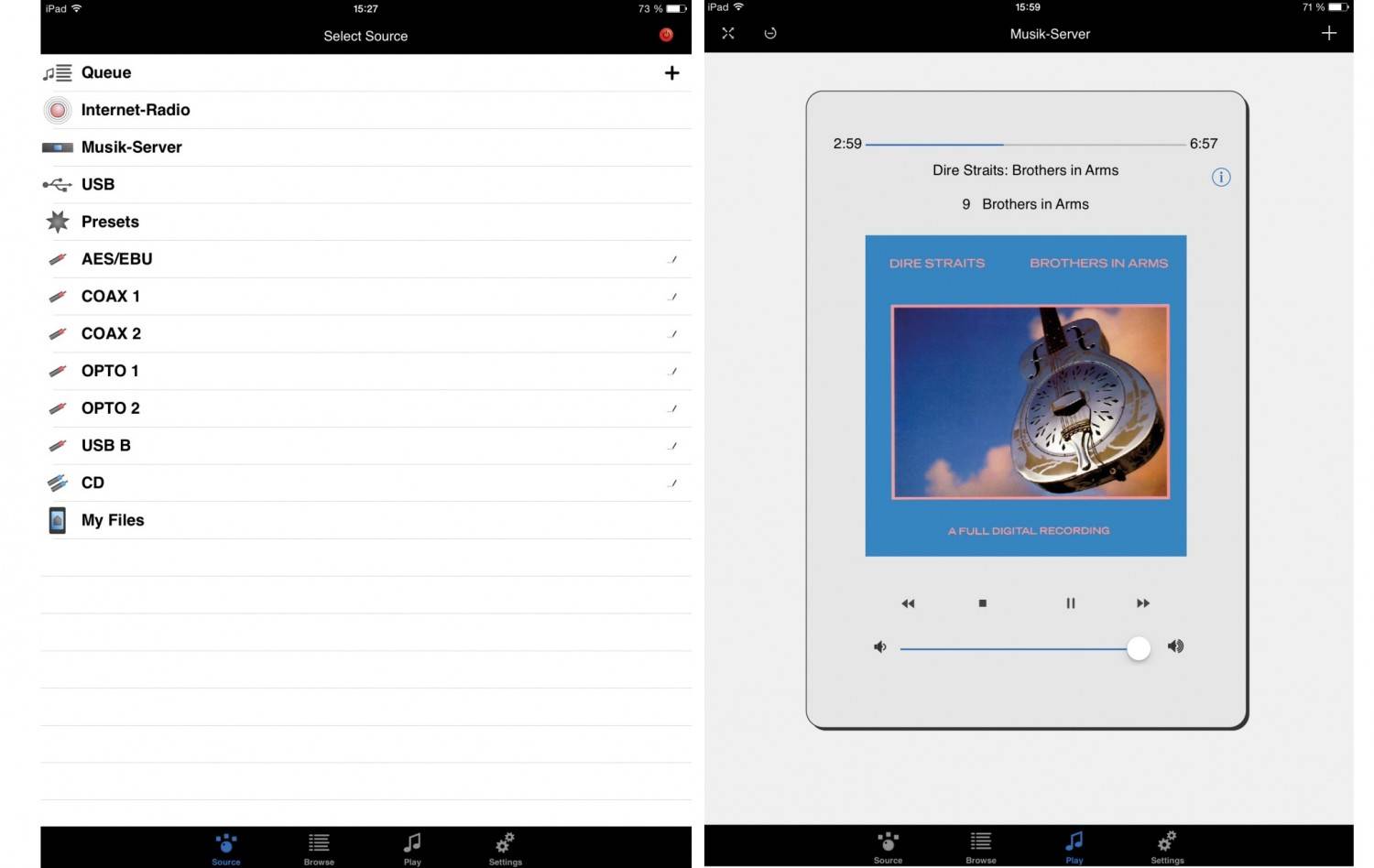Edit COAX 1 name via pencil icon
Viewport: 1374px width, 868px height.
pyautogui.click(x=673, y=297)
